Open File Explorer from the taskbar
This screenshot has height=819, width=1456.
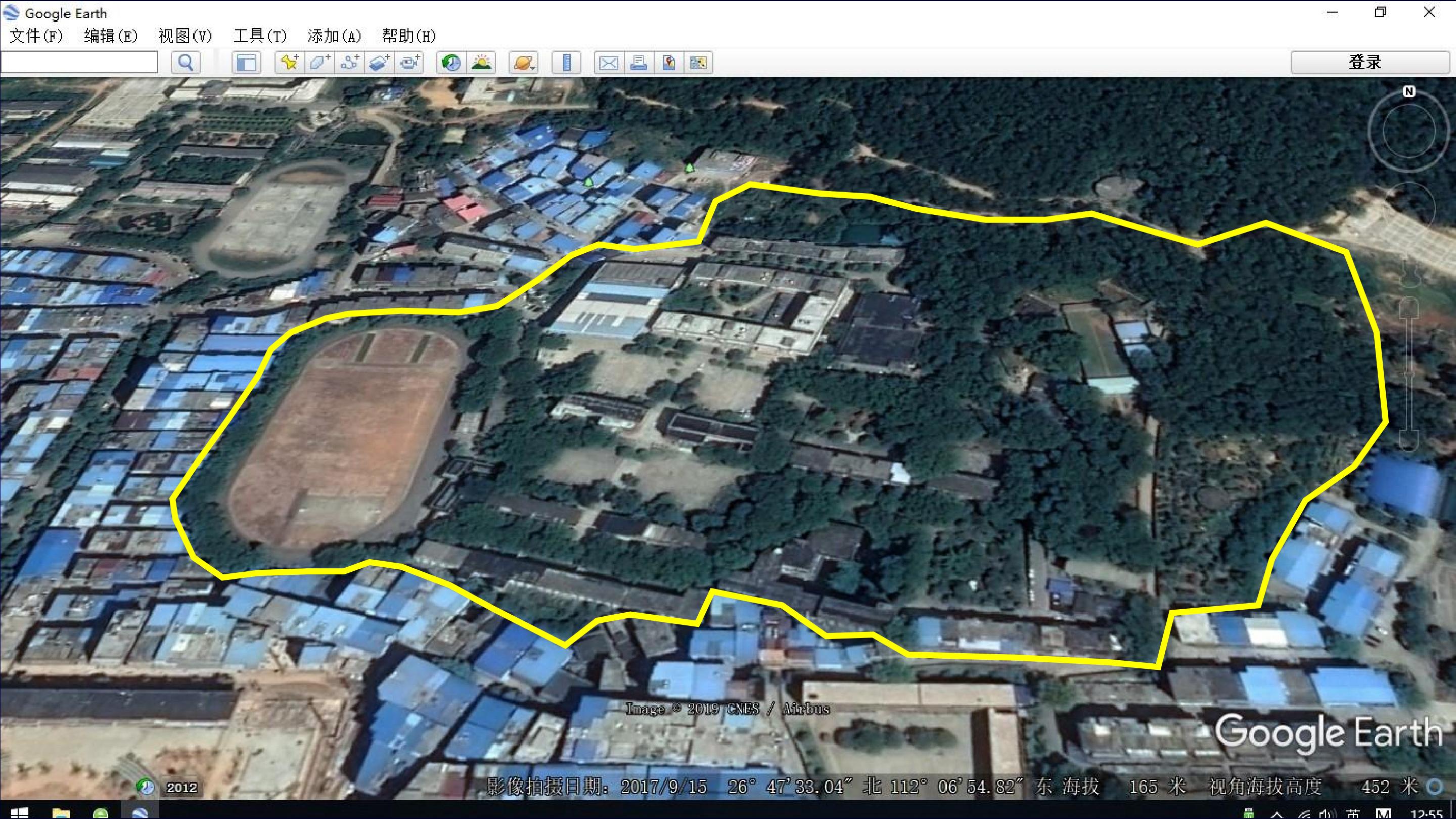coord(61,813)
